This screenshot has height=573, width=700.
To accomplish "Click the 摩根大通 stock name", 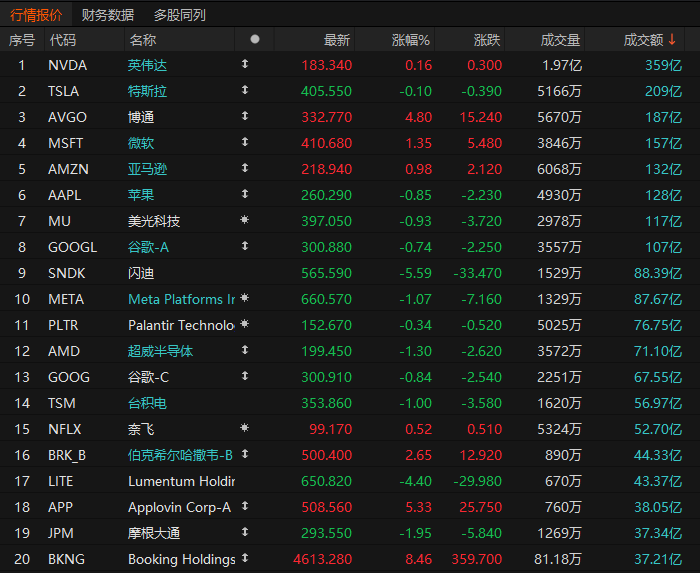I will 154,533.
